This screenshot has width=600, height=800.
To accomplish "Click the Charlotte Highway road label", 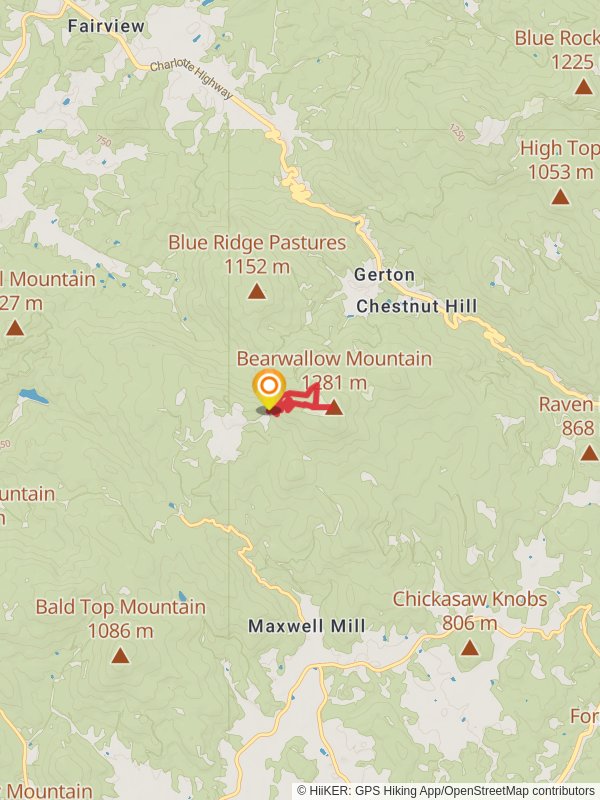I will (x=191, y=79).
